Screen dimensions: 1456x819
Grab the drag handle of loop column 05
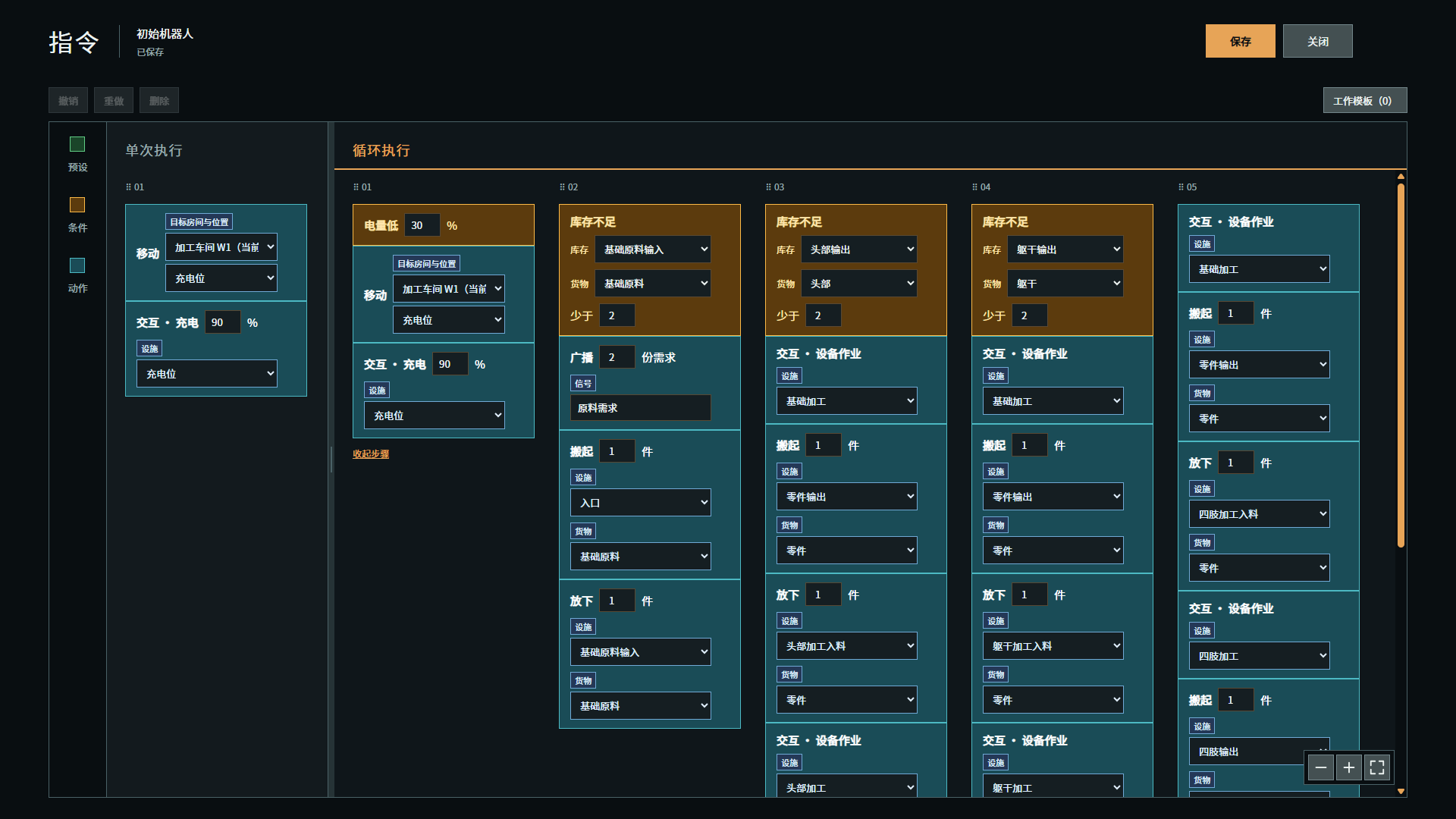coord(1181,187)
